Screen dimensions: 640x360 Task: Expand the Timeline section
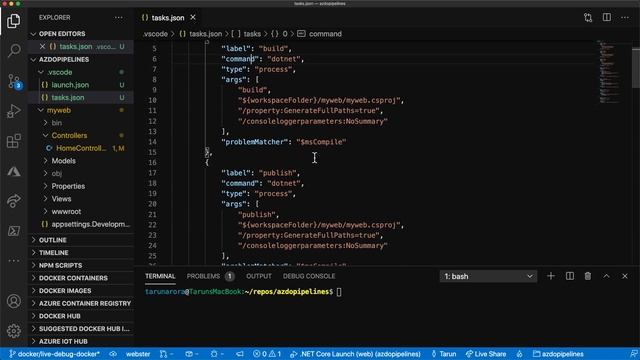coord(81,253)
